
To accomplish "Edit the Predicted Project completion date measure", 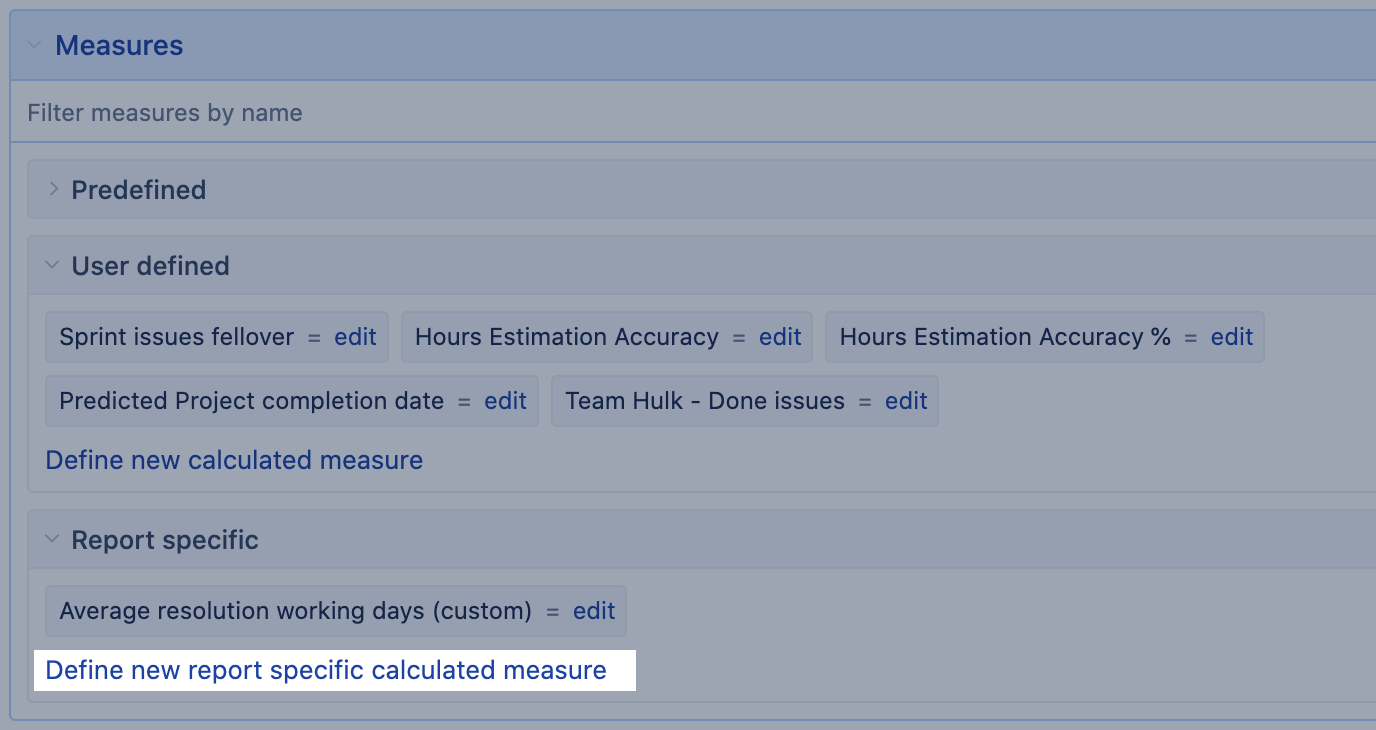I will tap(505, 401).
